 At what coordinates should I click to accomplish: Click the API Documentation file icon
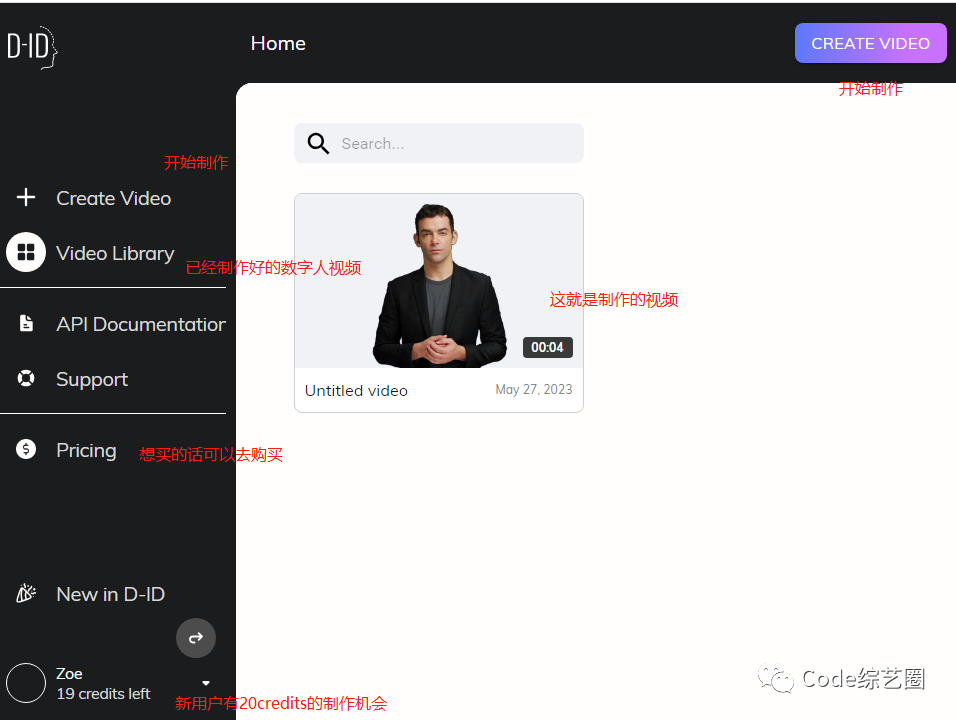tap(26, 323)
